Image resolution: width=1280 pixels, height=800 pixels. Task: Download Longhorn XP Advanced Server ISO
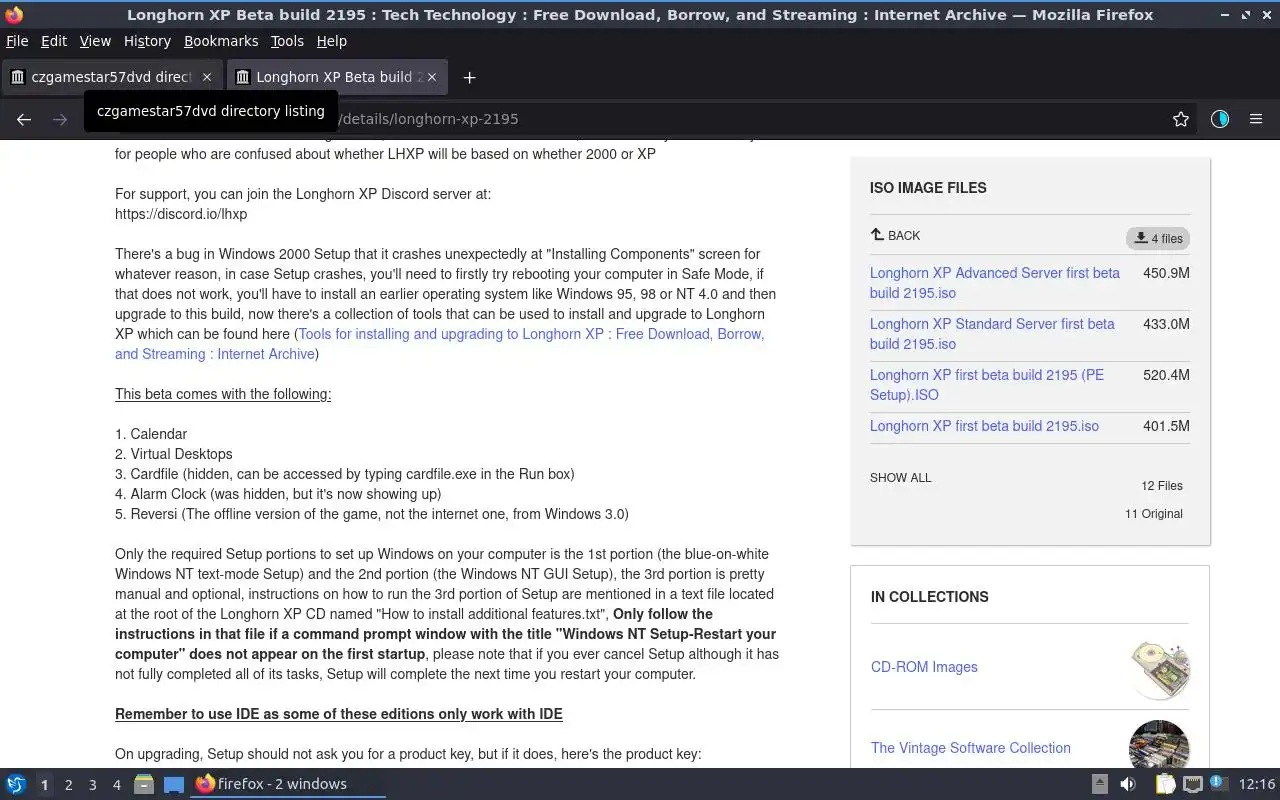tap(995, 283)
